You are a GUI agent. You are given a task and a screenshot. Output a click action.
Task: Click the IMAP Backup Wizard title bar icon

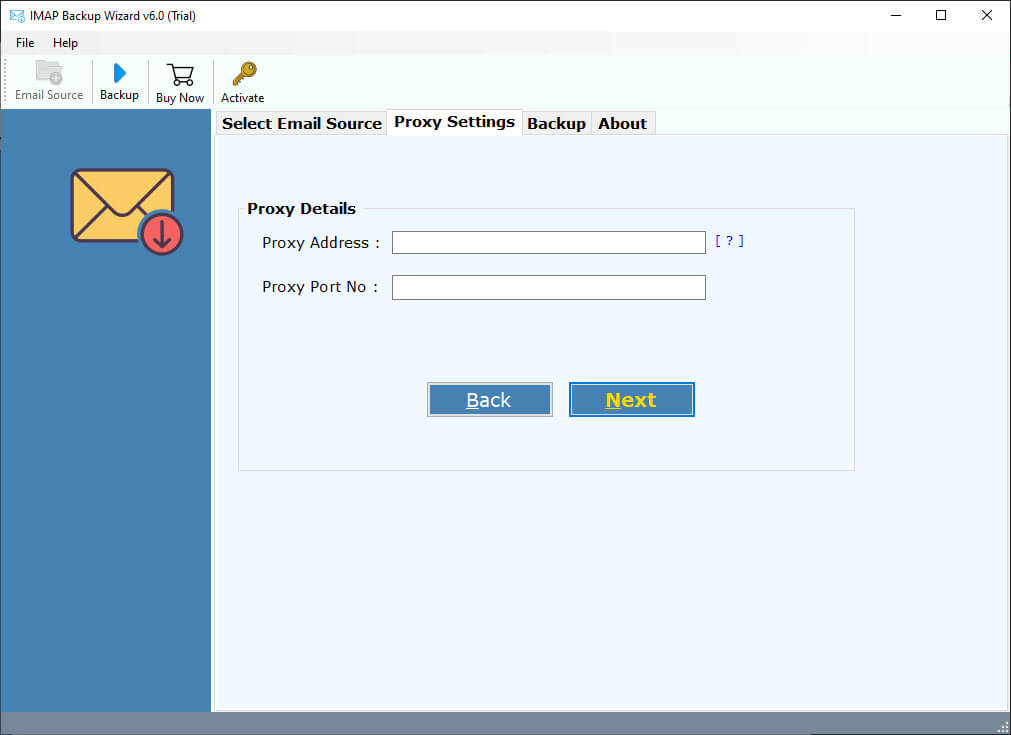click(x=14, y=15)
